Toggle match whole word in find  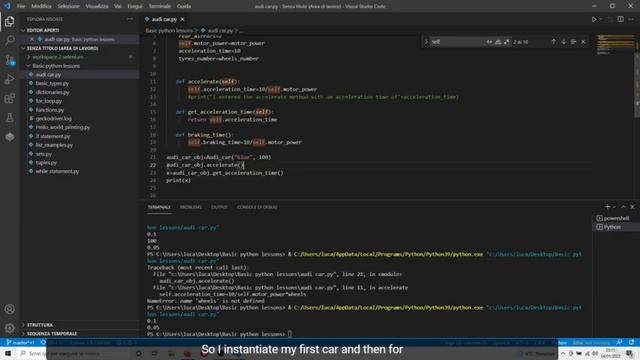pyautogui.click(x=498, y=42)
